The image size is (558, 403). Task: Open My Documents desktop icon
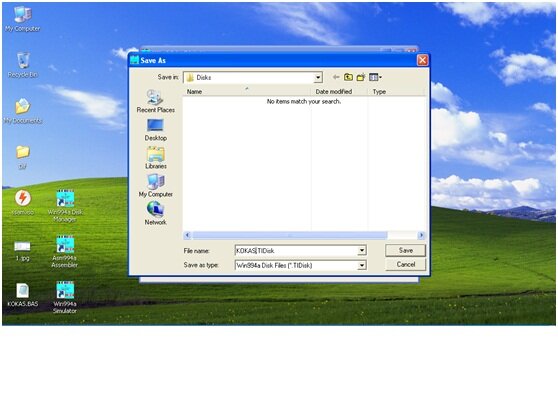pos(23,111)
